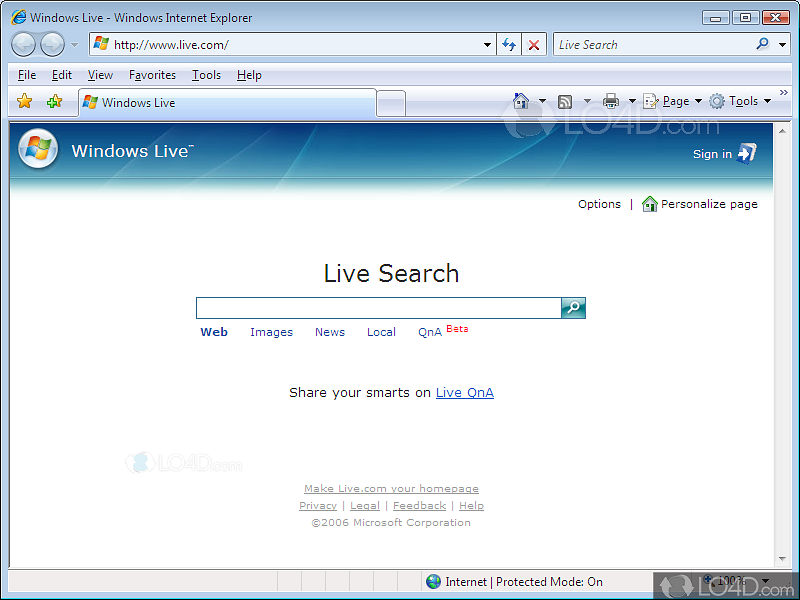Select the Web search scope
The width and height of the screenshot is (800, 600).
[214, 332]
